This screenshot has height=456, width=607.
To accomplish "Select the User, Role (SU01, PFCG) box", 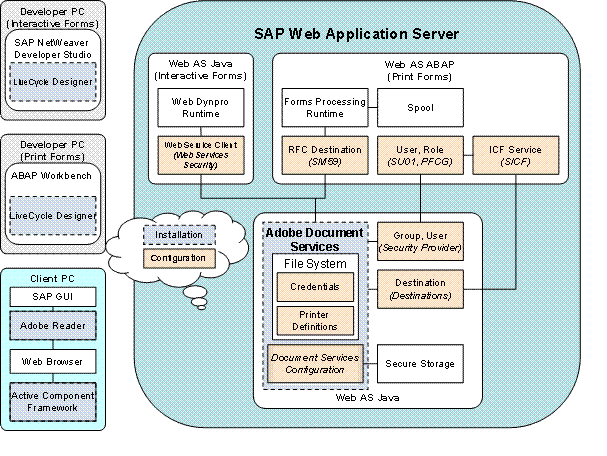I will coord(419,155).
